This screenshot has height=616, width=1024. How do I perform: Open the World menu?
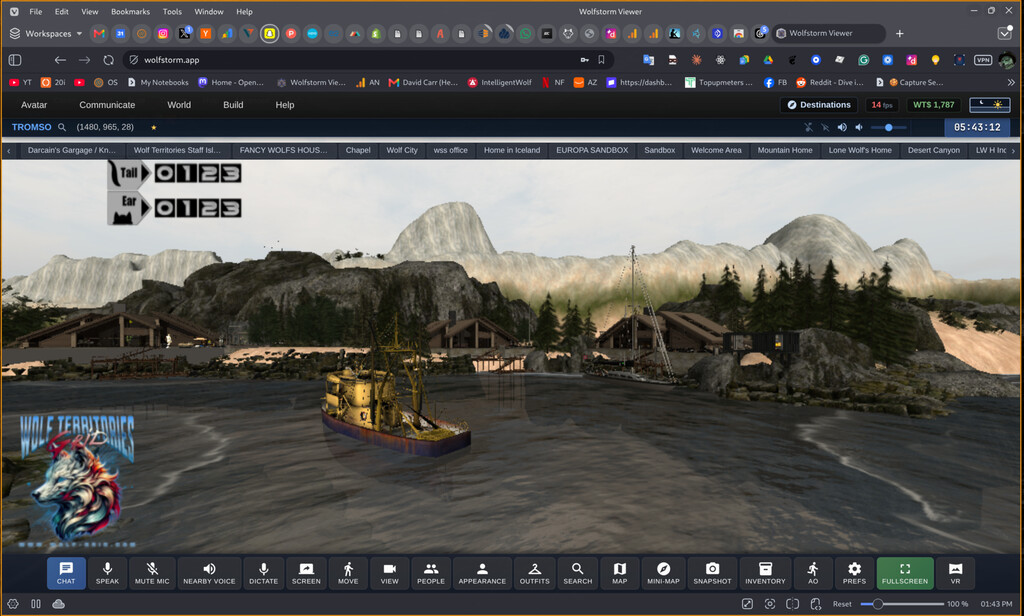point(179,105)
